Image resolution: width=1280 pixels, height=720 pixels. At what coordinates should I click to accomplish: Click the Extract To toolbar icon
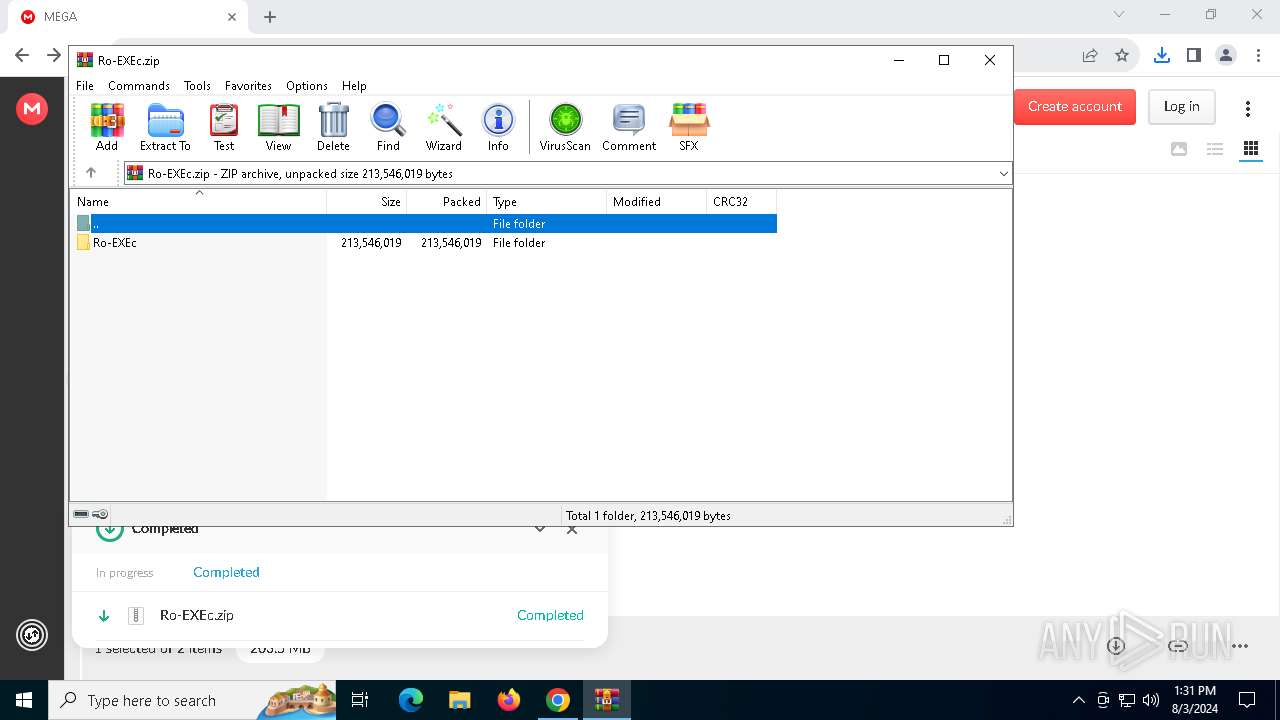[165, 128]
